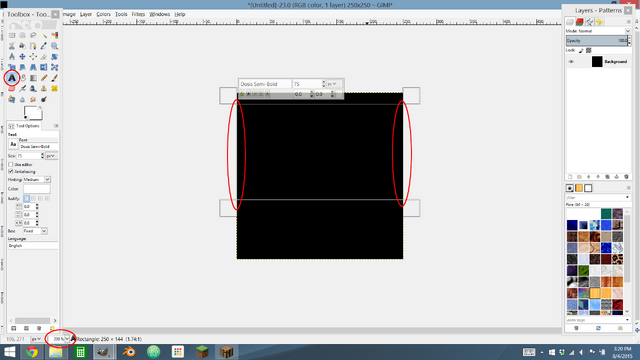Select the Ink tool

click(33, 89)
